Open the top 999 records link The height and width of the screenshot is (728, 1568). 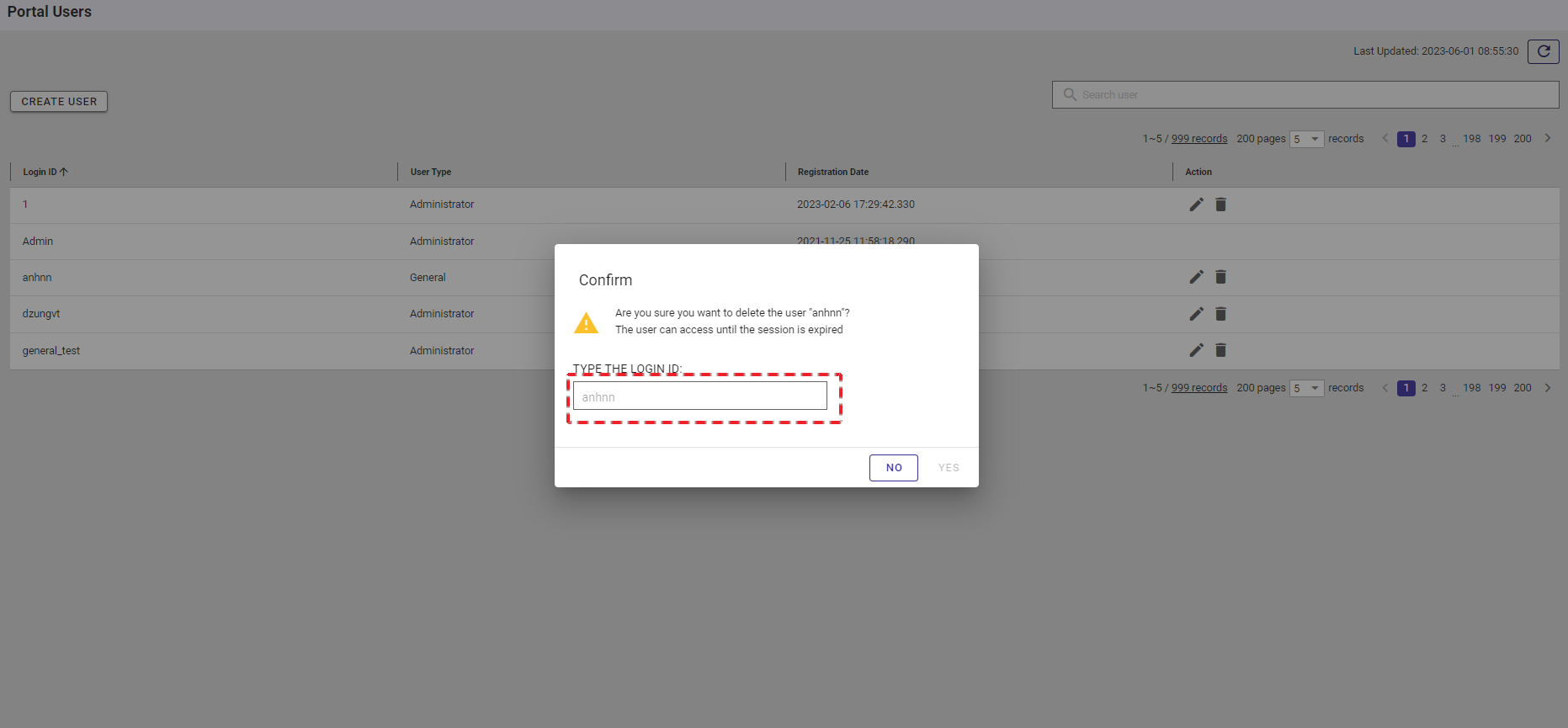pos(1199,139)
